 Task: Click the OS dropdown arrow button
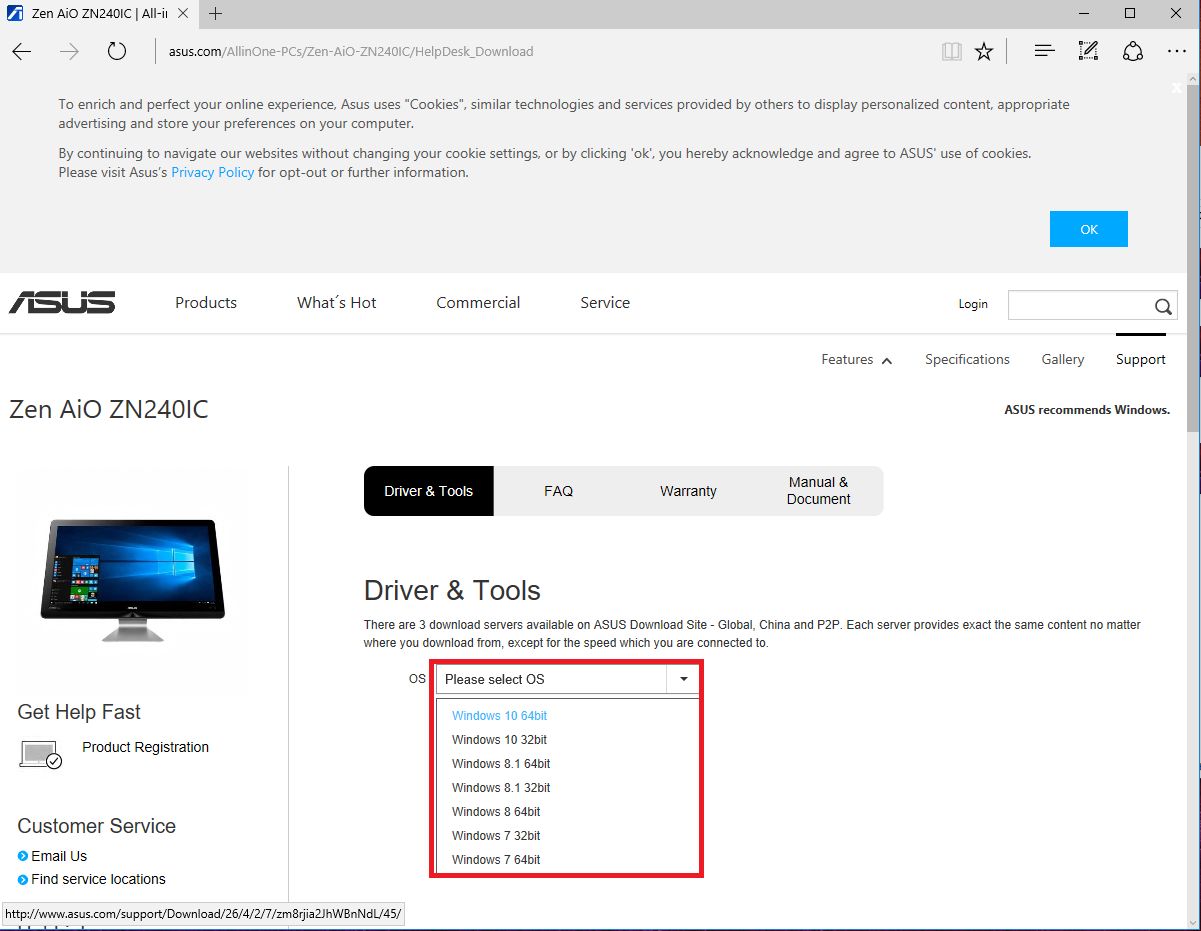point(683,679)
